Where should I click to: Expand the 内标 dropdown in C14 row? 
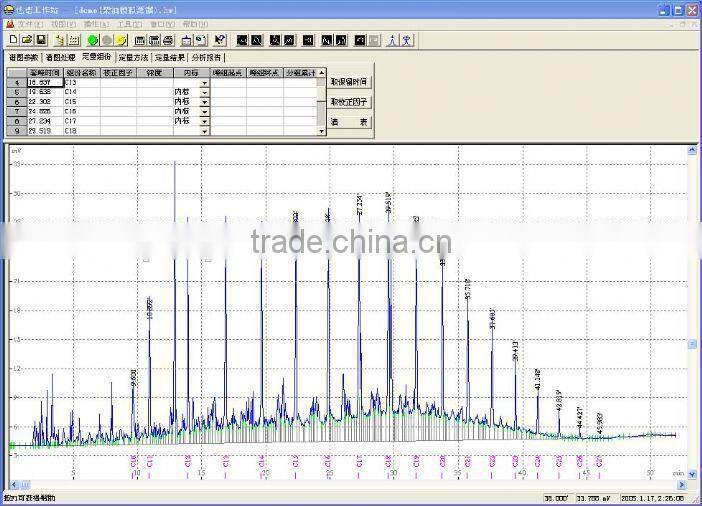pyautogui.click(x=204, y=92)
